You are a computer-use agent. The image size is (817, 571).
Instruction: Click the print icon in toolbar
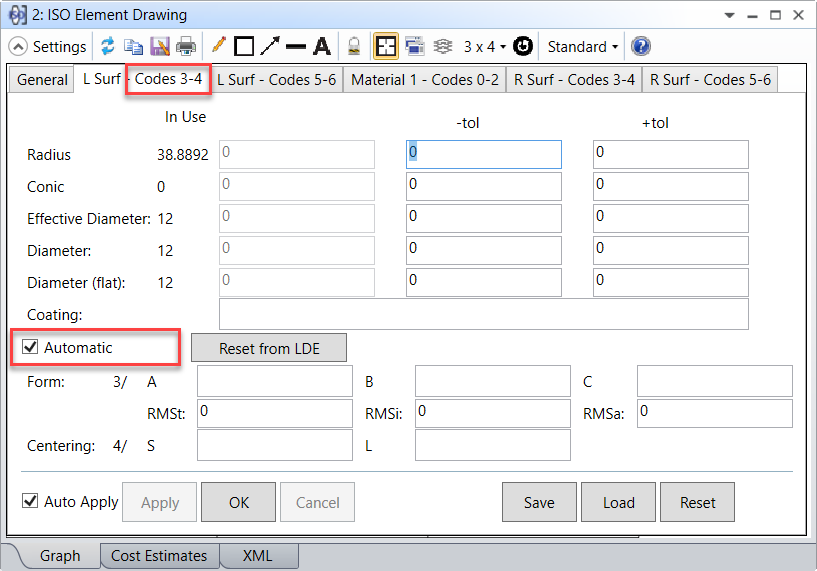click(185, 47)
